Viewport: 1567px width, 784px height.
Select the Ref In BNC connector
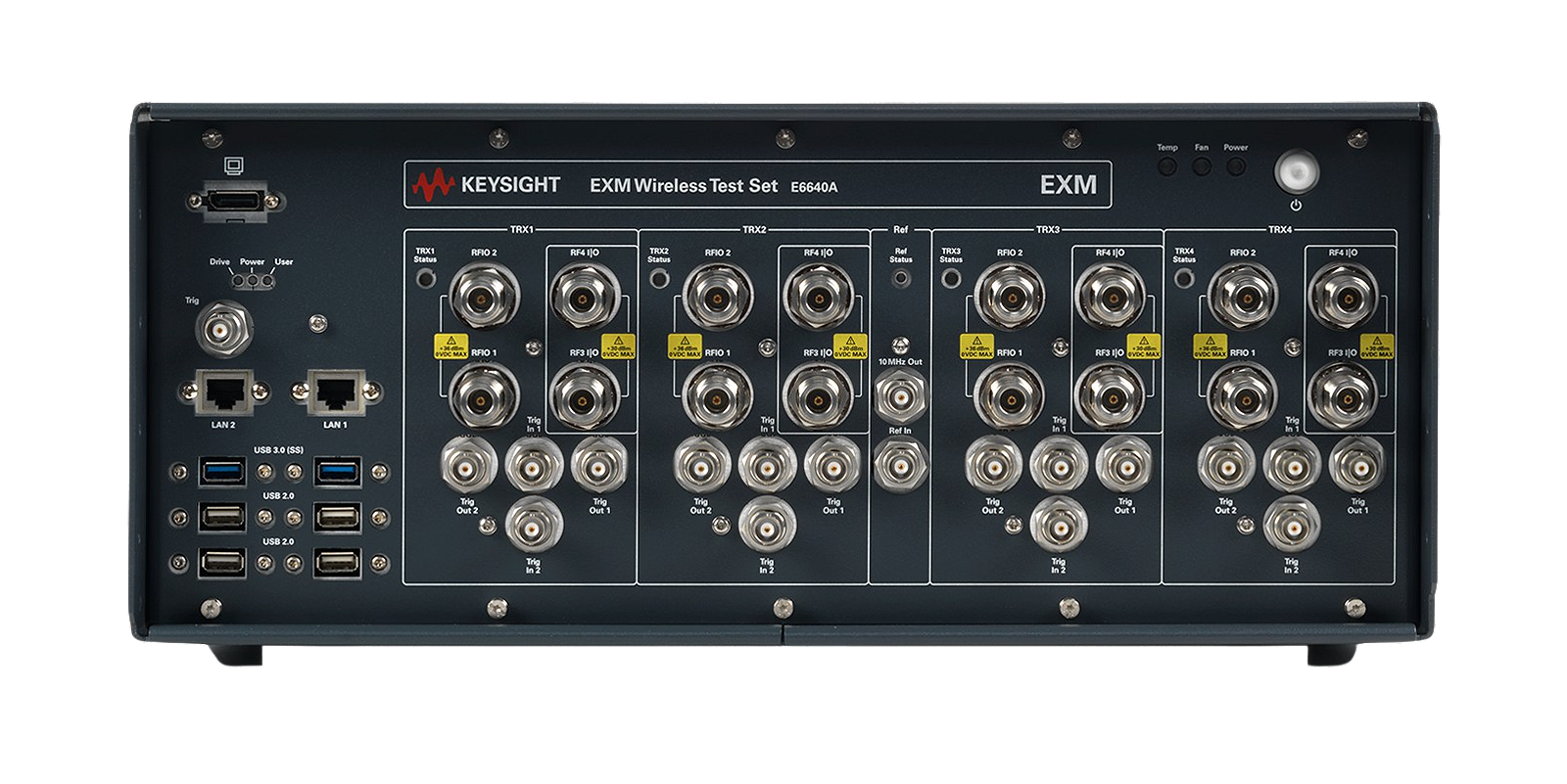click(x=900, y=464)
